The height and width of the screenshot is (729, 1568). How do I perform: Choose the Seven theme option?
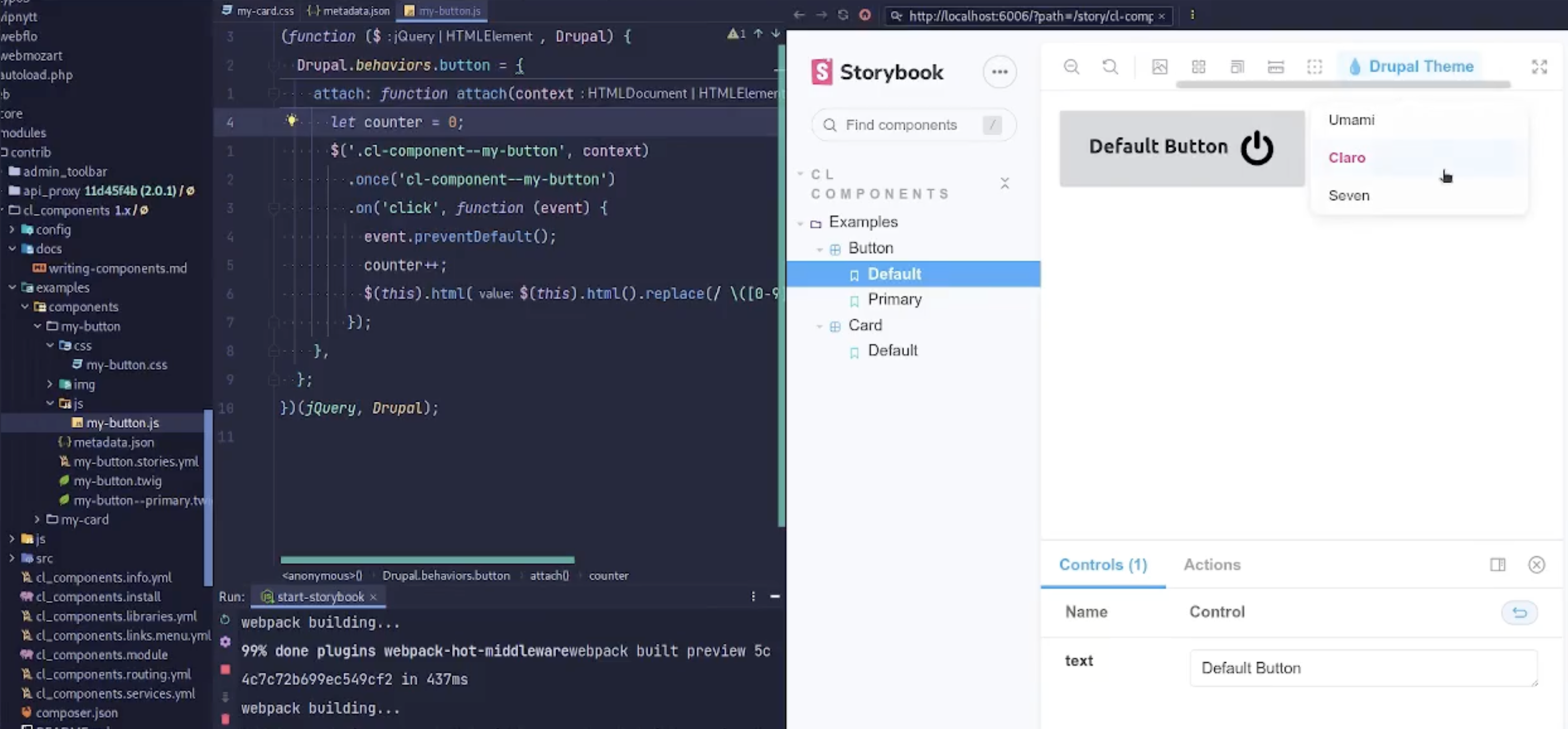1348,195
